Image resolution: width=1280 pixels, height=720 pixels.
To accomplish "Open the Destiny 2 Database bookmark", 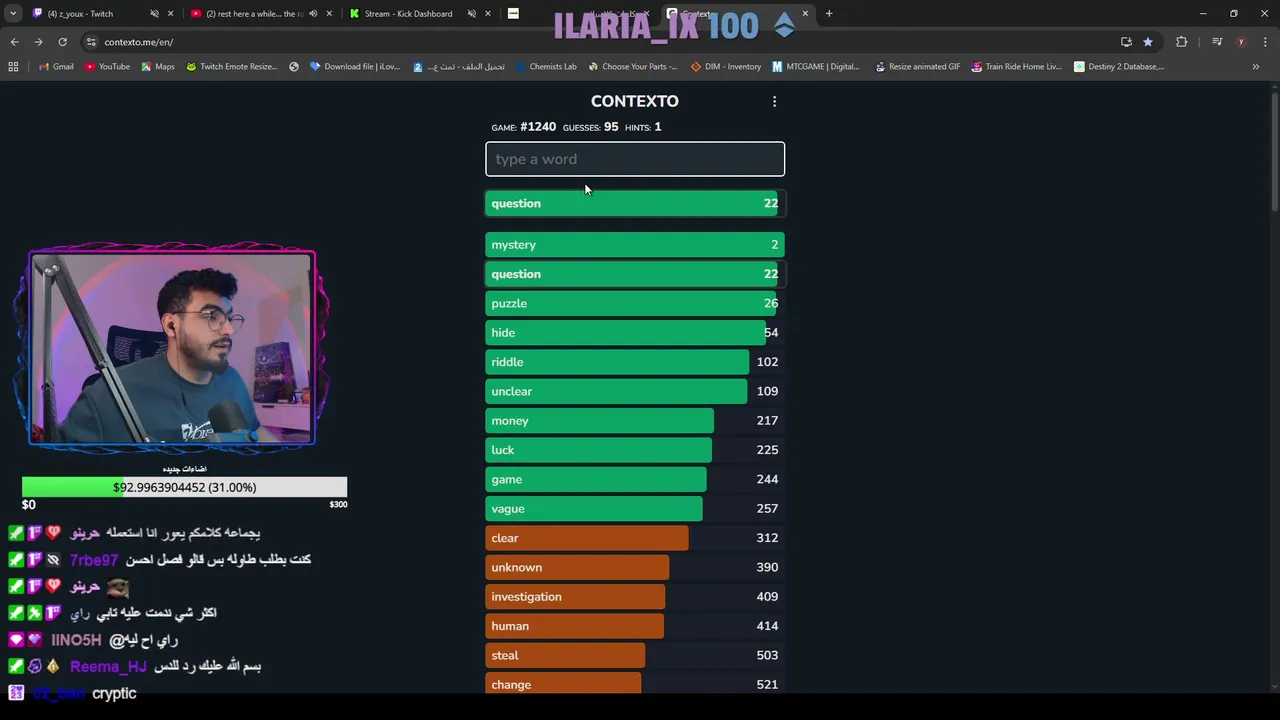I will click(1119, 67).
